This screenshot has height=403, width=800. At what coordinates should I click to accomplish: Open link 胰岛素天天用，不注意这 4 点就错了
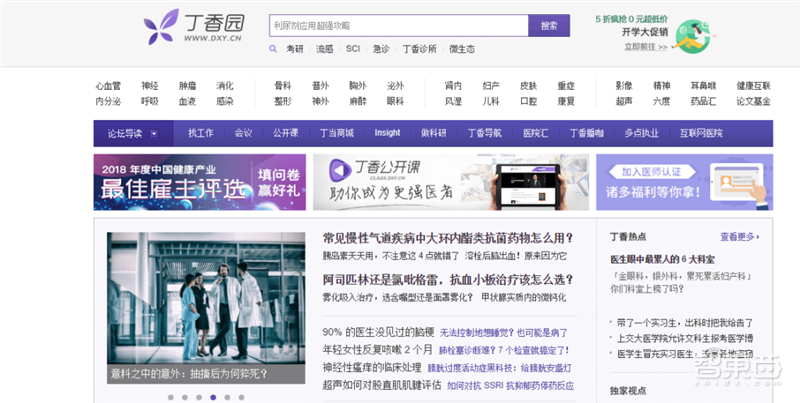390,255
